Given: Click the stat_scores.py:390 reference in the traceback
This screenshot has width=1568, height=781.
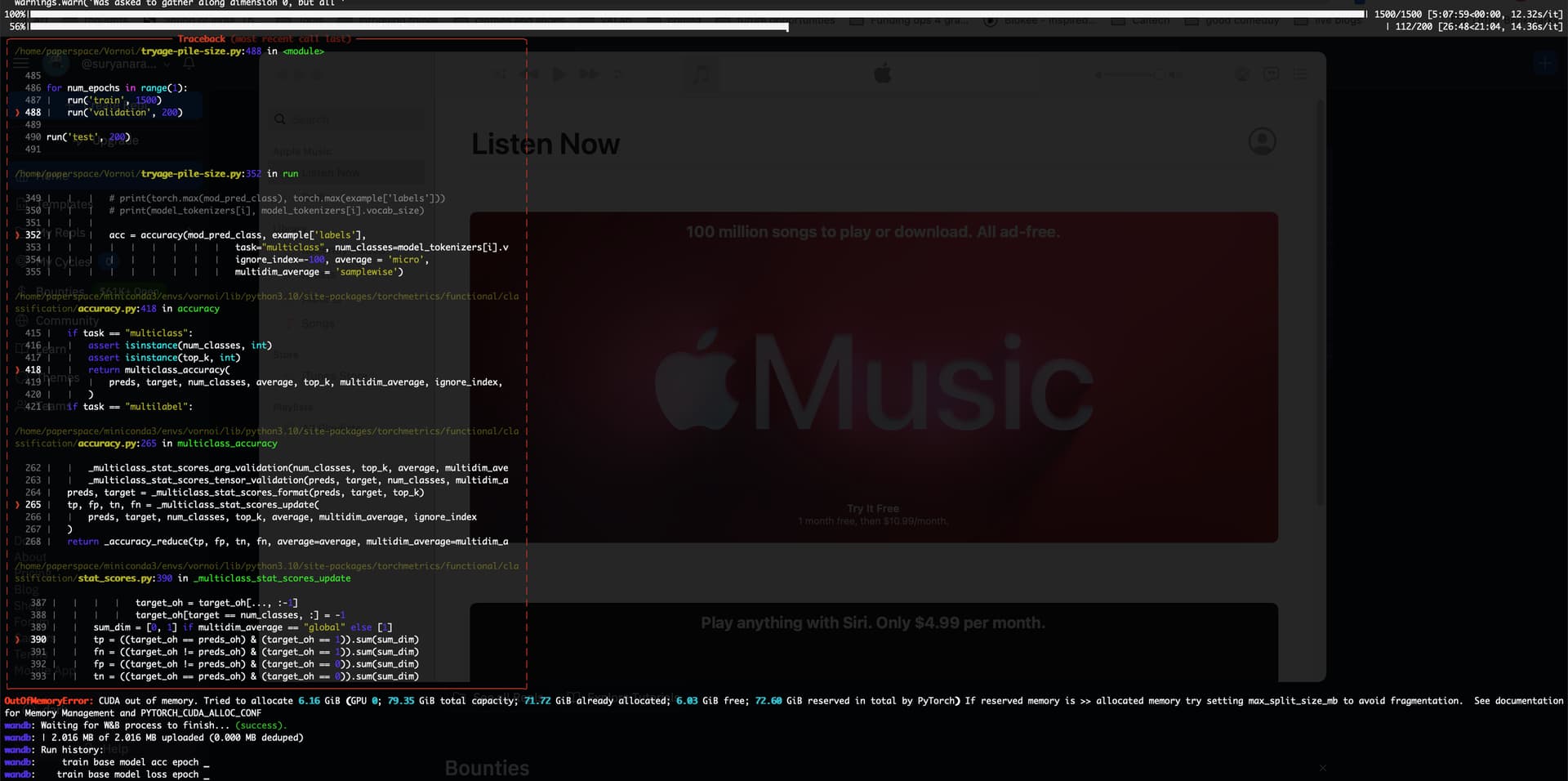Looking at the screenshot, I should click(x=125, y=578).
